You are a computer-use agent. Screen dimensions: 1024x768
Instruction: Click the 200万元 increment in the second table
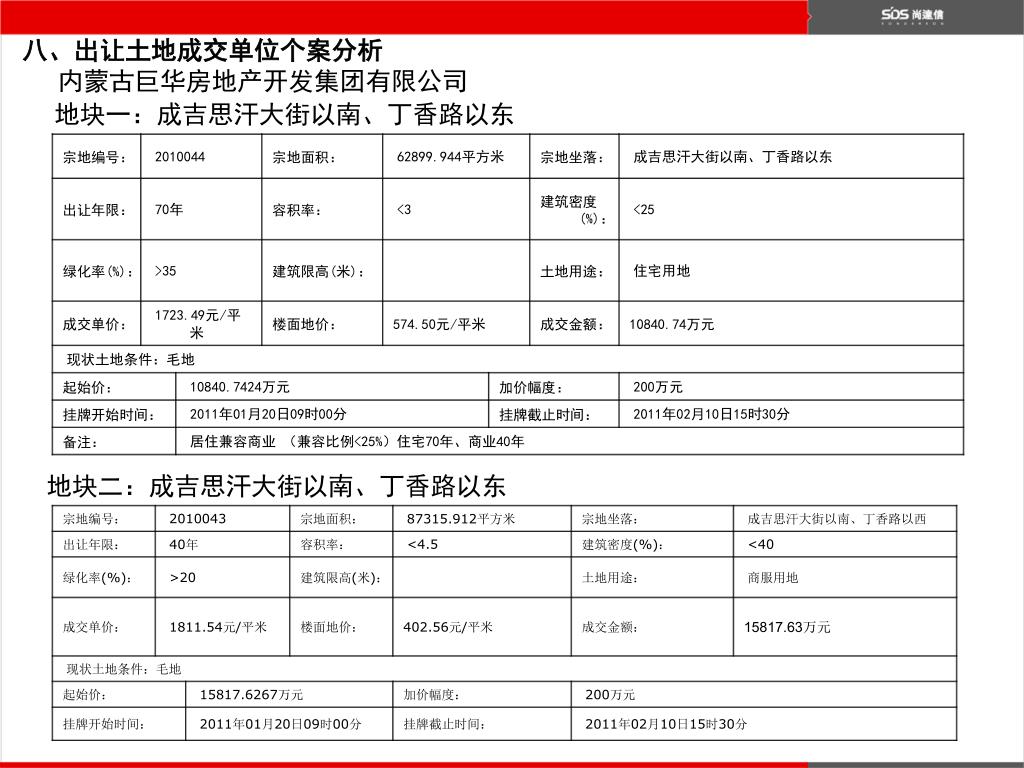pos(610,695)
